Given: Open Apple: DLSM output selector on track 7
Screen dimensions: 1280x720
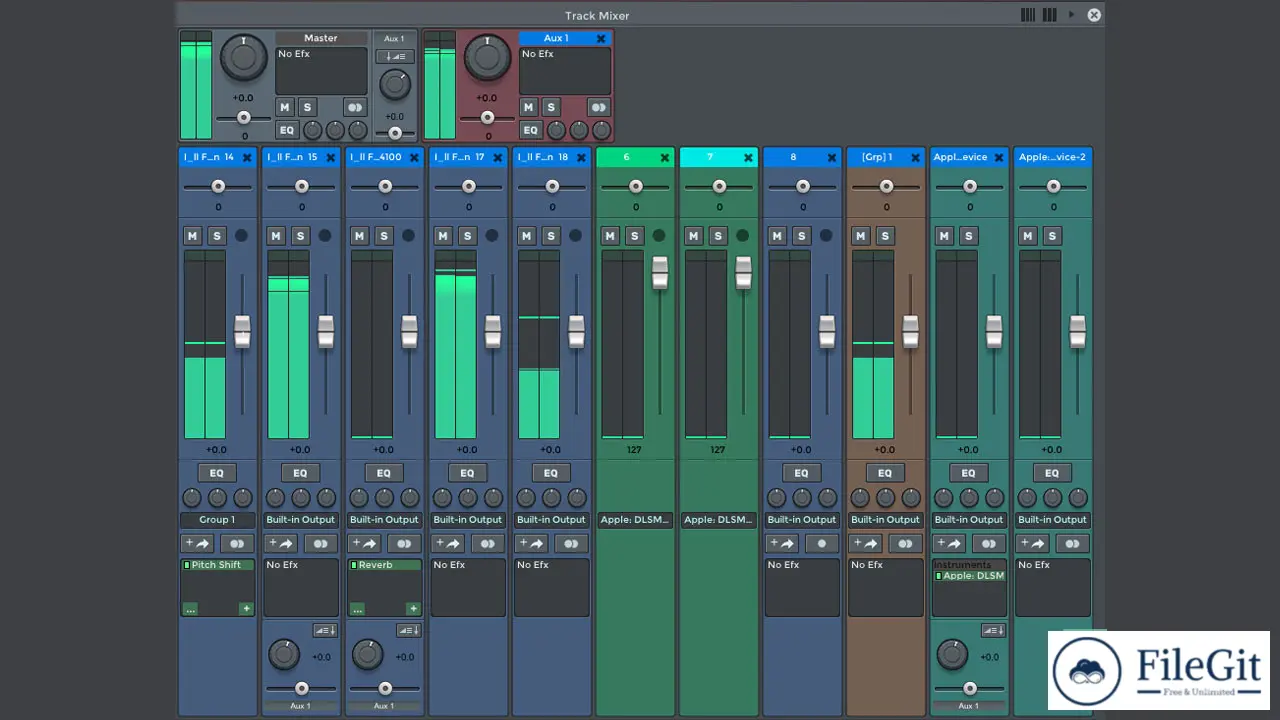Looking at the screenshot, I should (x=718, y=520).
